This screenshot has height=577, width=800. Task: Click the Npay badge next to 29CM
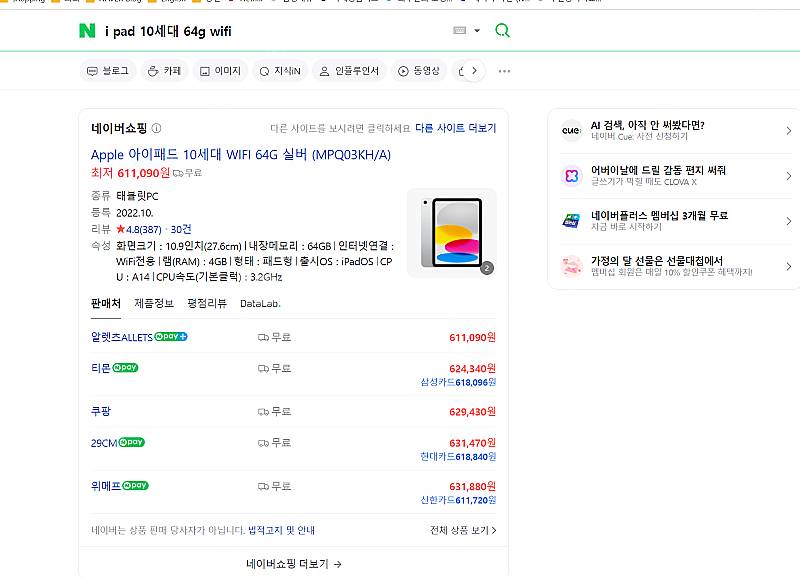[x=132, y=442]
